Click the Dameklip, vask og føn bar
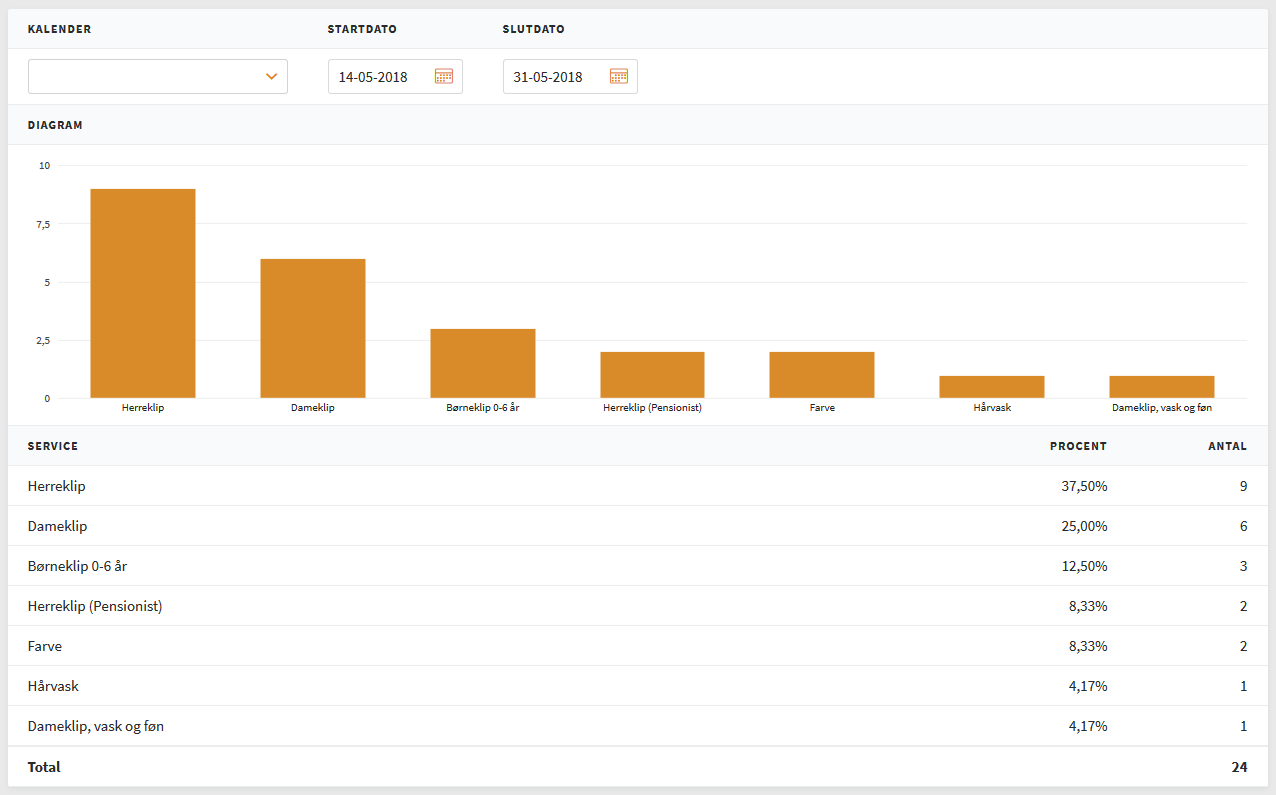 click(x=1162, y=387)
